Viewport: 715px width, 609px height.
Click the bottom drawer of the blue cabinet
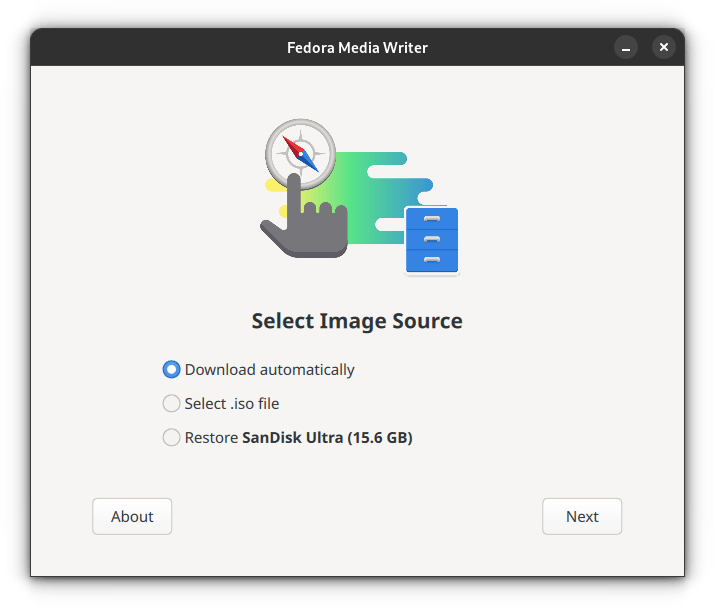[431, 260]
